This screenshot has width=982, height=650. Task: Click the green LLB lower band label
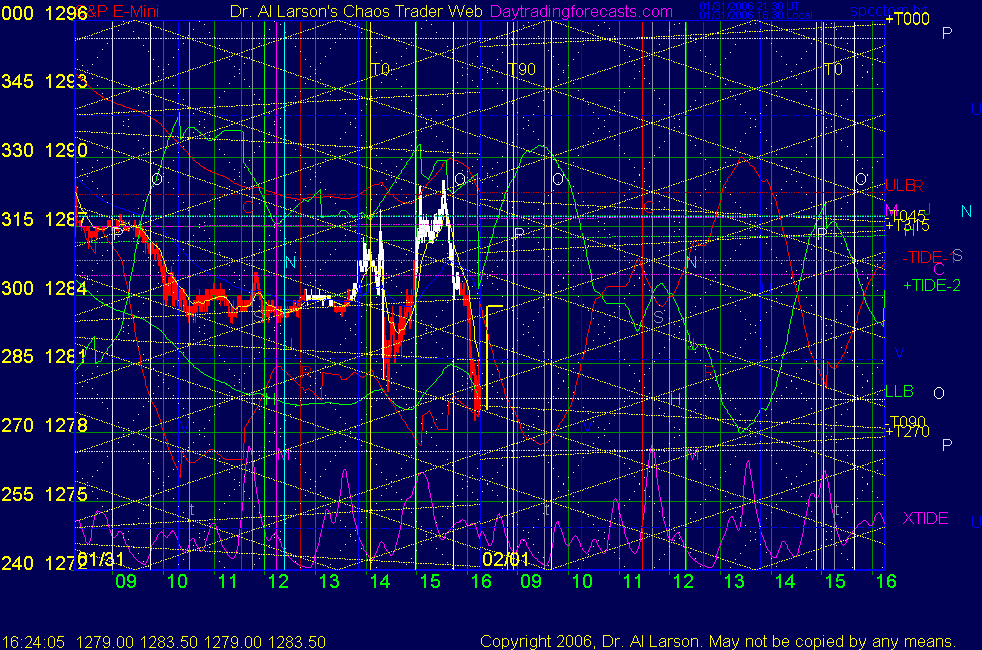[899, 391]
